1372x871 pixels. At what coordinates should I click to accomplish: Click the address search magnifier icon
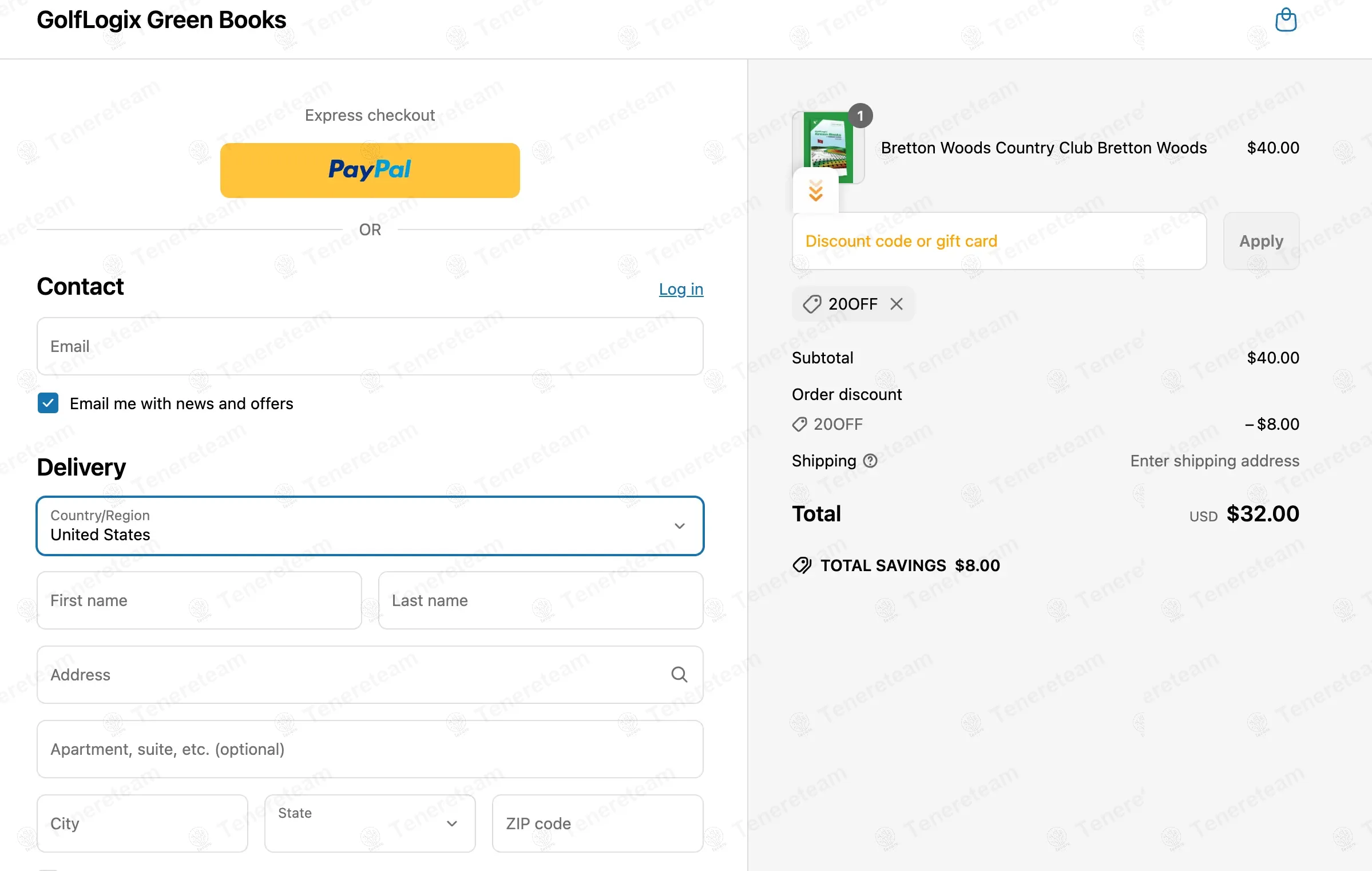(679, 675)
